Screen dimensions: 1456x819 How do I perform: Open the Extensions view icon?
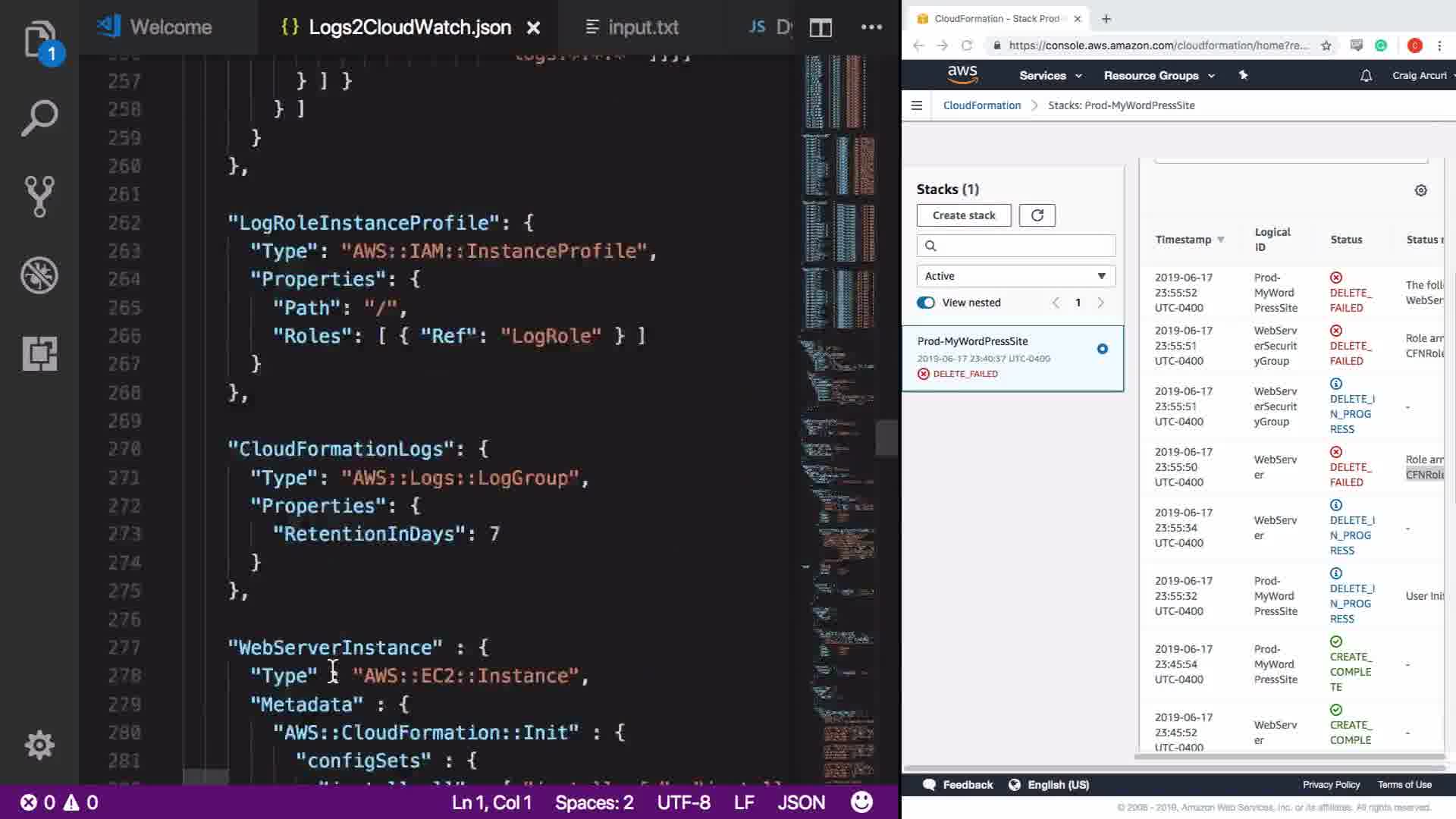(39, 354)
